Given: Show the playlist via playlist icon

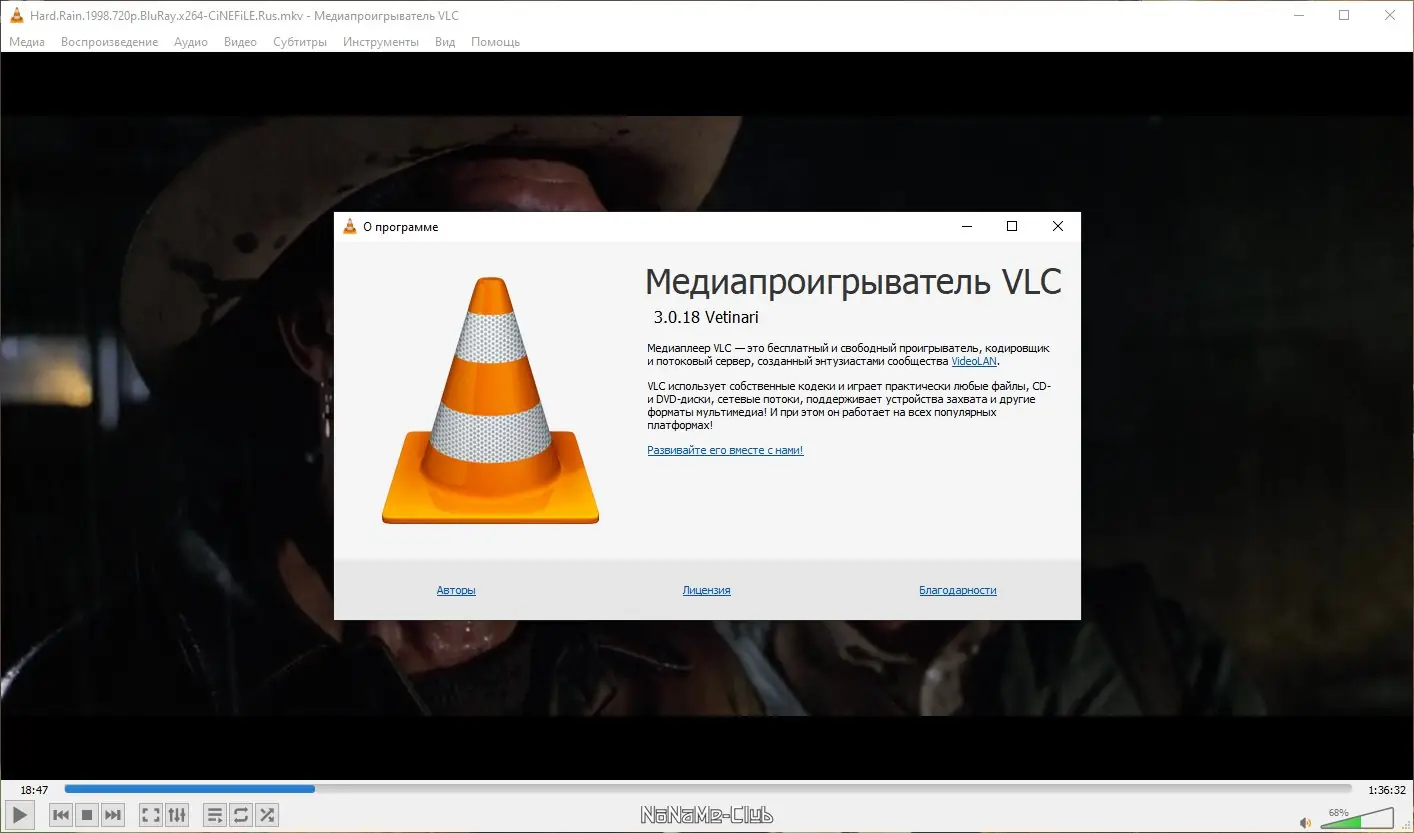Looking at the screenshot, I should click(215, 815).
